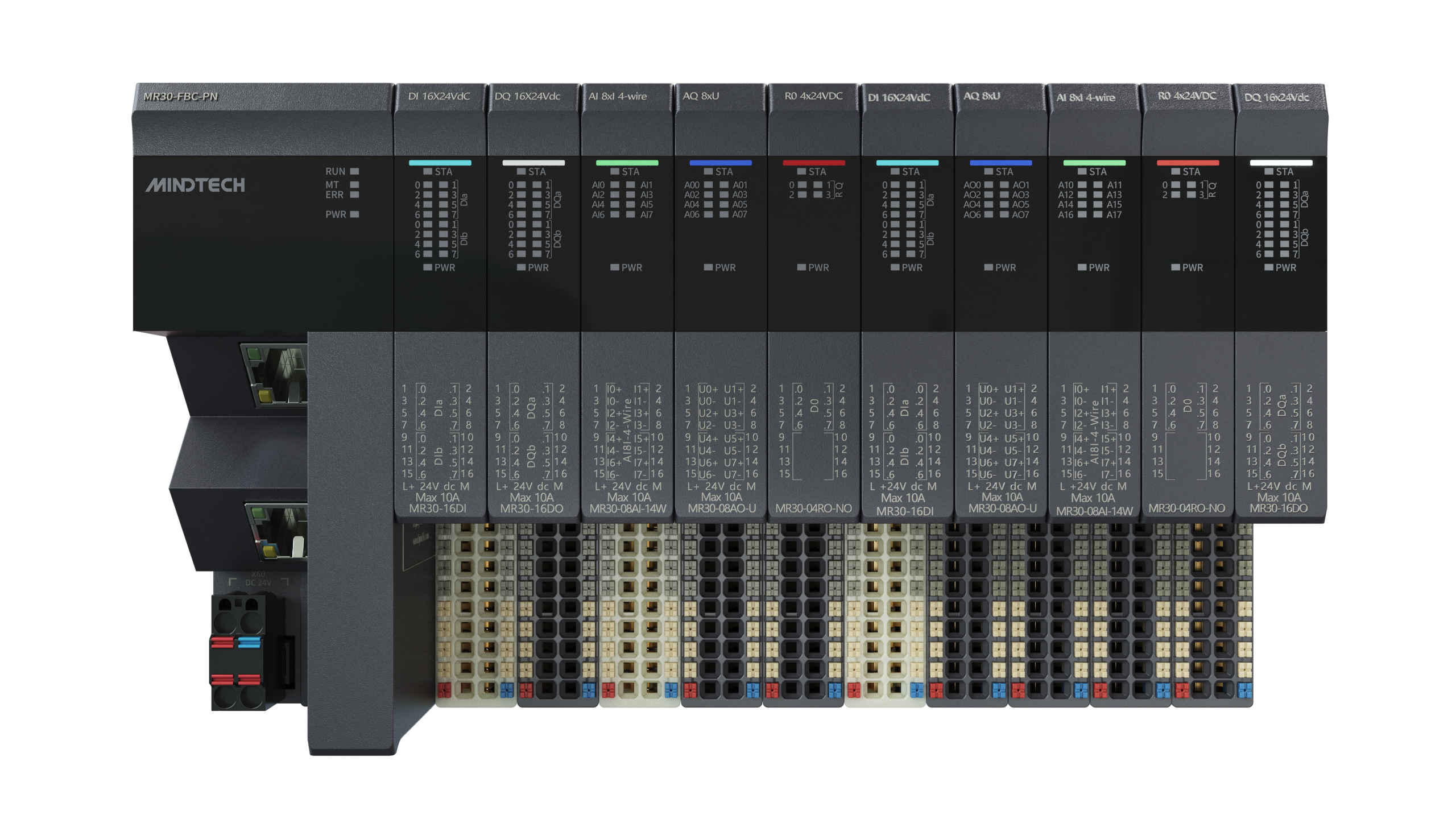Click the first RO 4x24VDC header label
1456x819 pixels.
813,96
